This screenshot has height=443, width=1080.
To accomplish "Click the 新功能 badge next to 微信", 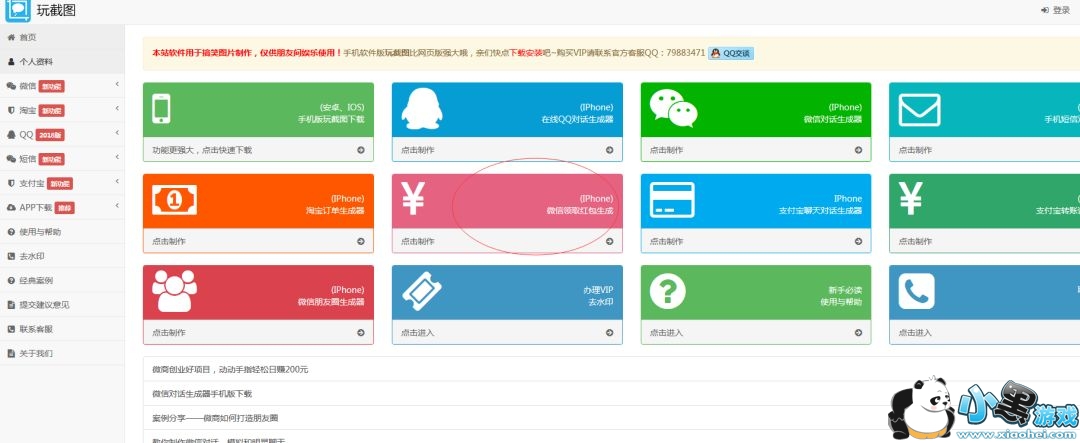I will 52,86.
